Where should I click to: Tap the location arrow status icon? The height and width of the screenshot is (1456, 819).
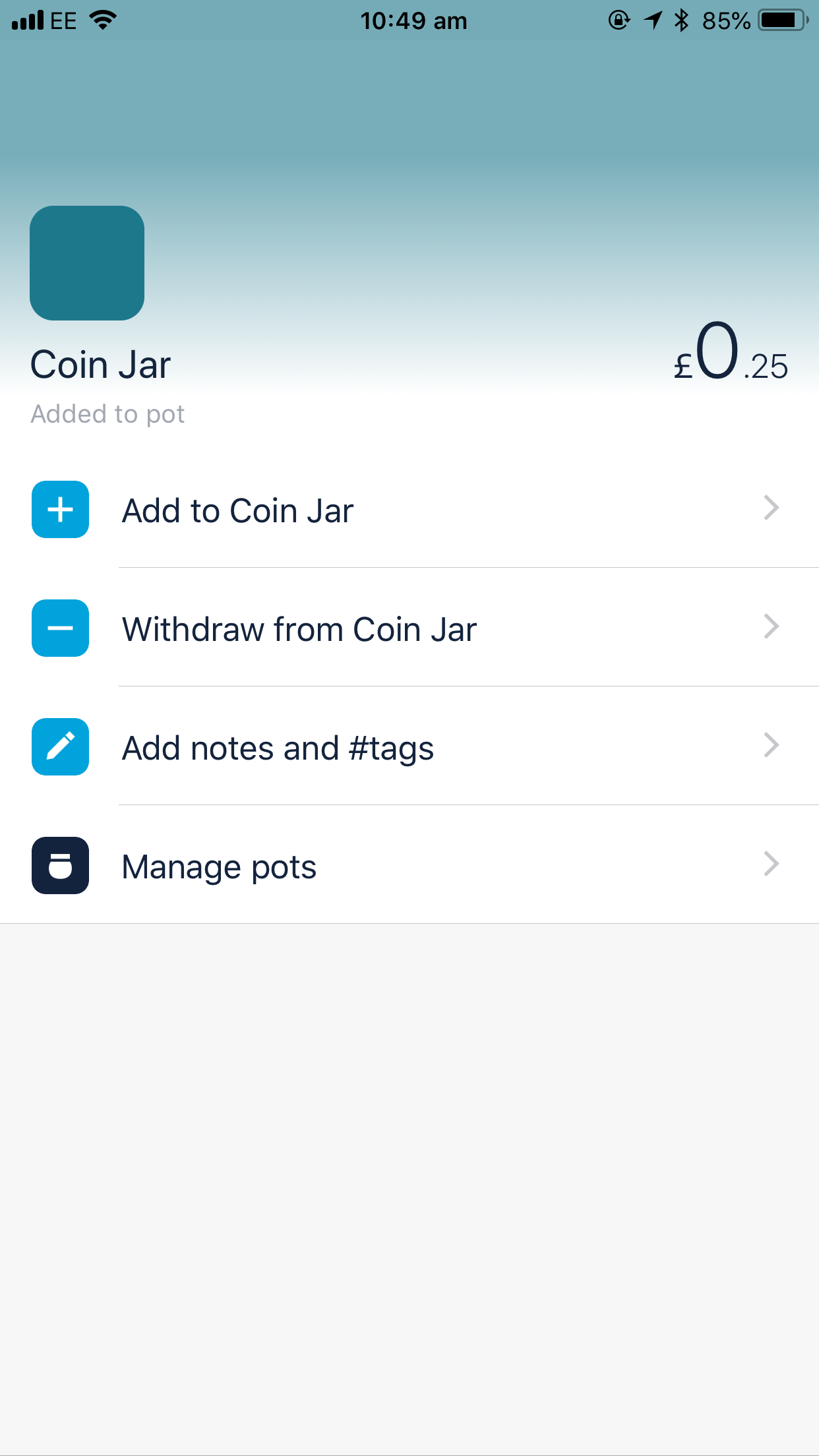(x=653, y=20)
